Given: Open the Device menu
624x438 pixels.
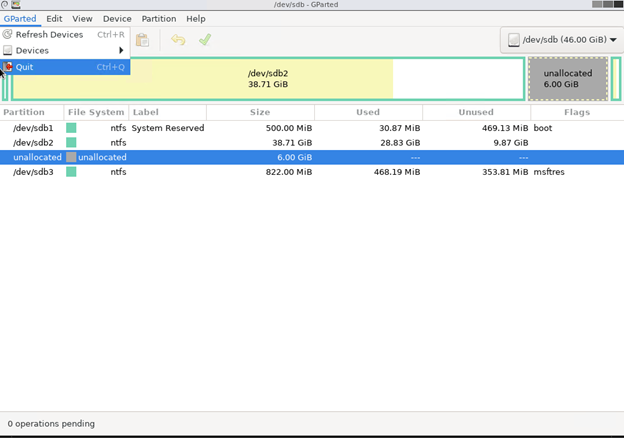Looking at the screenshot, I should tap(117, 19).
